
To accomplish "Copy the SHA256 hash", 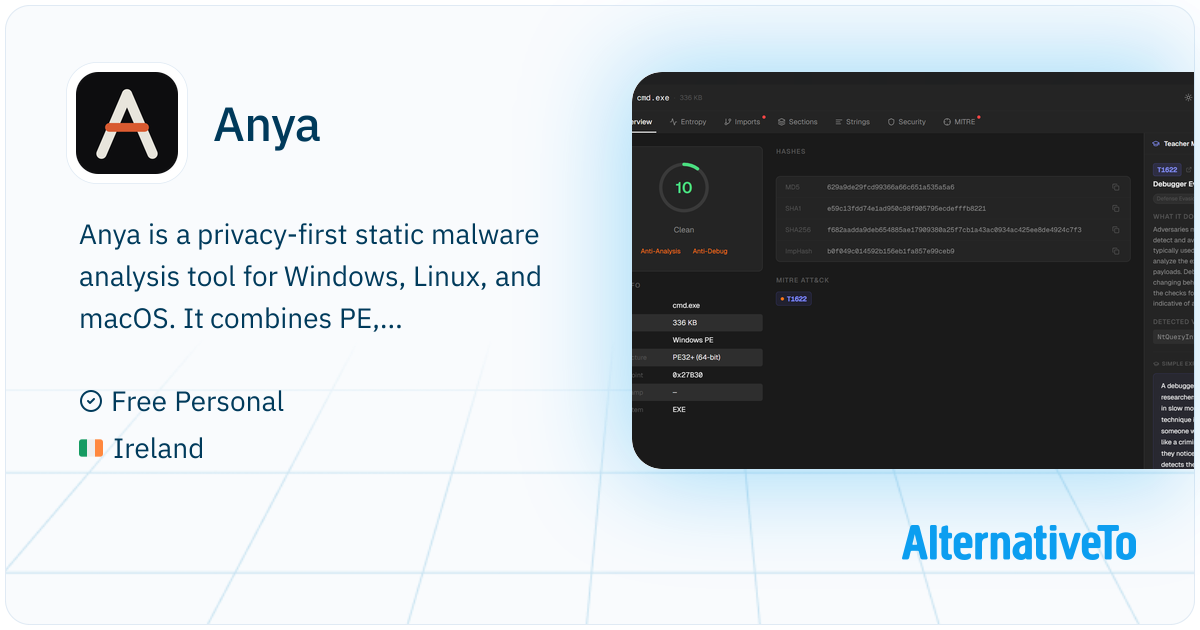I will [1116, 230].
